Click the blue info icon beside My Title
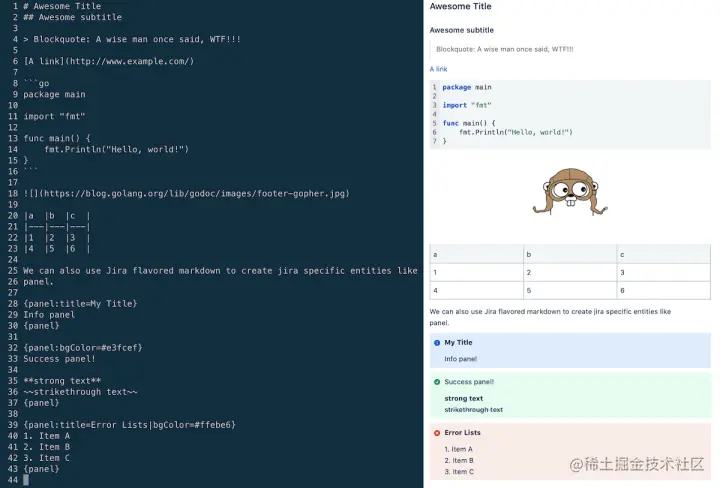Screen dimensions: 720x488 point(437,343)
